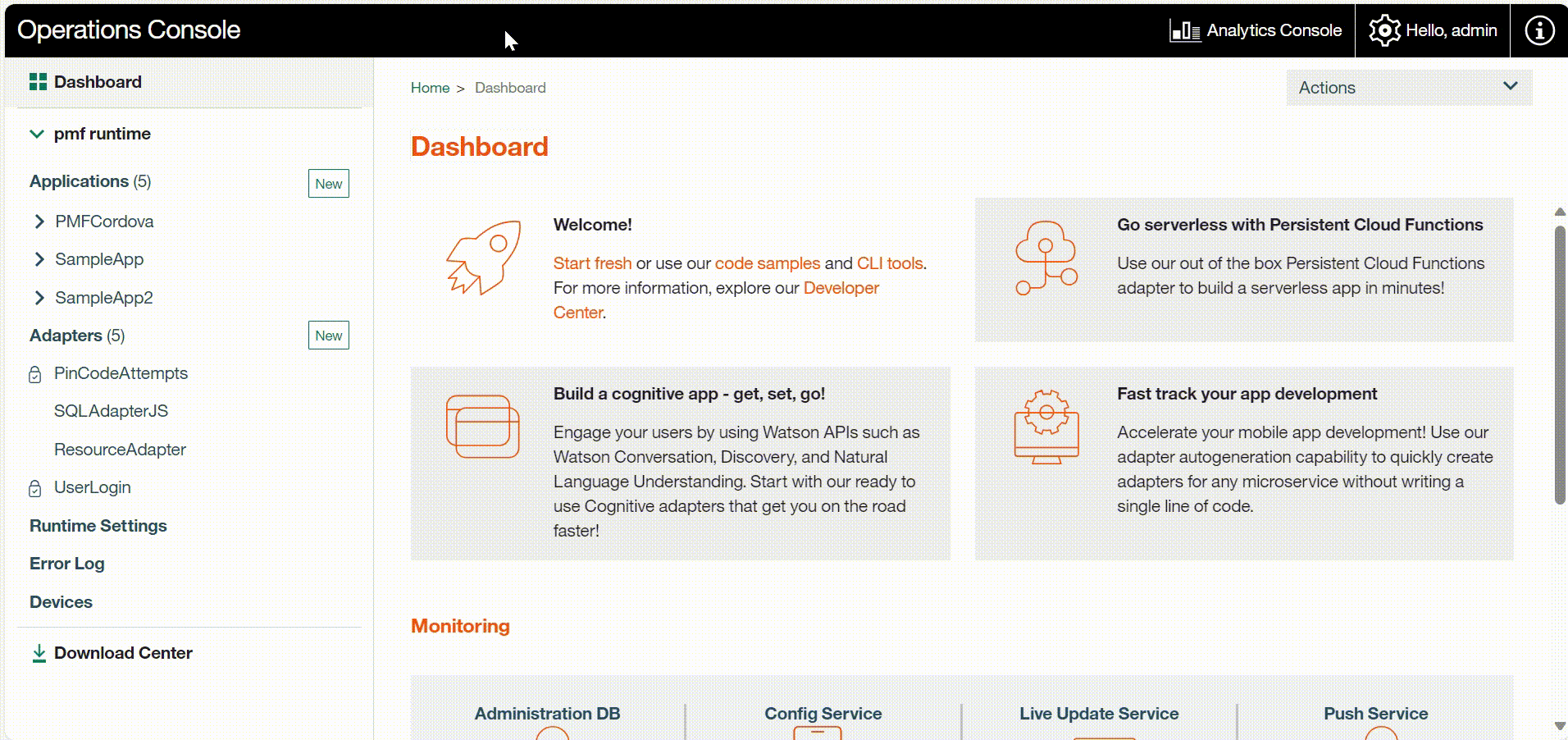
Task: Click the rocket icon in Welcome card
Action: pos(483,258)
